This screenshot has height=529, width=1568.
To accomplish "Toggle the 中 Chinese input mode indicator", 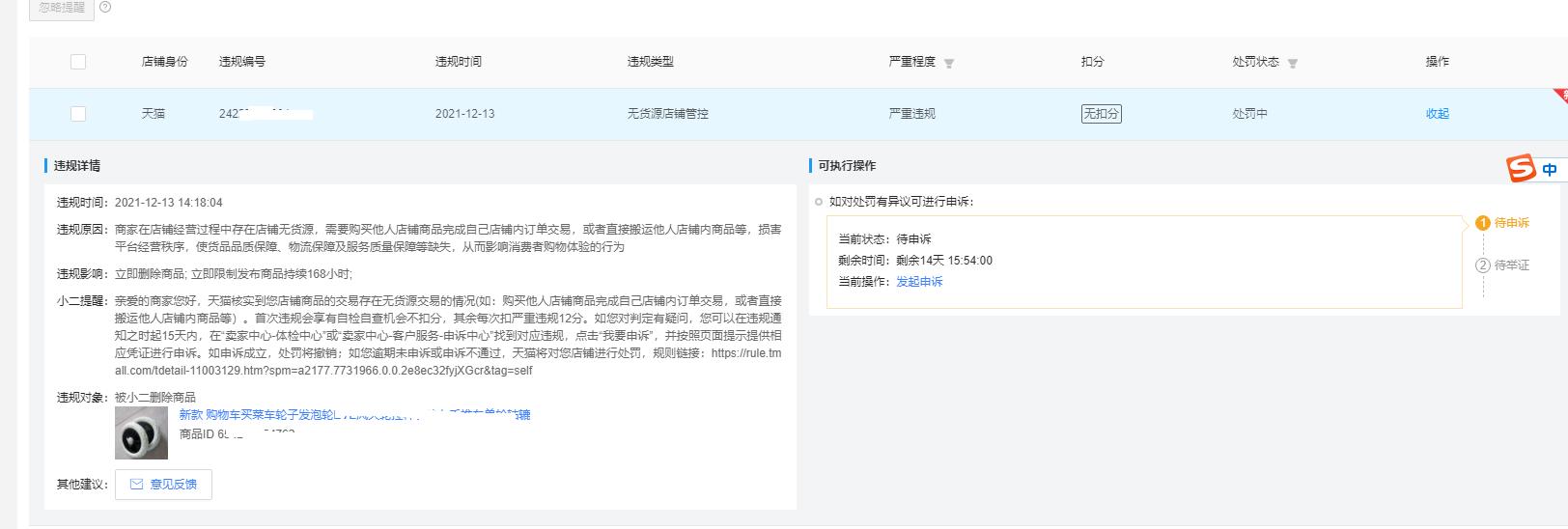I will coord(1551,170).
